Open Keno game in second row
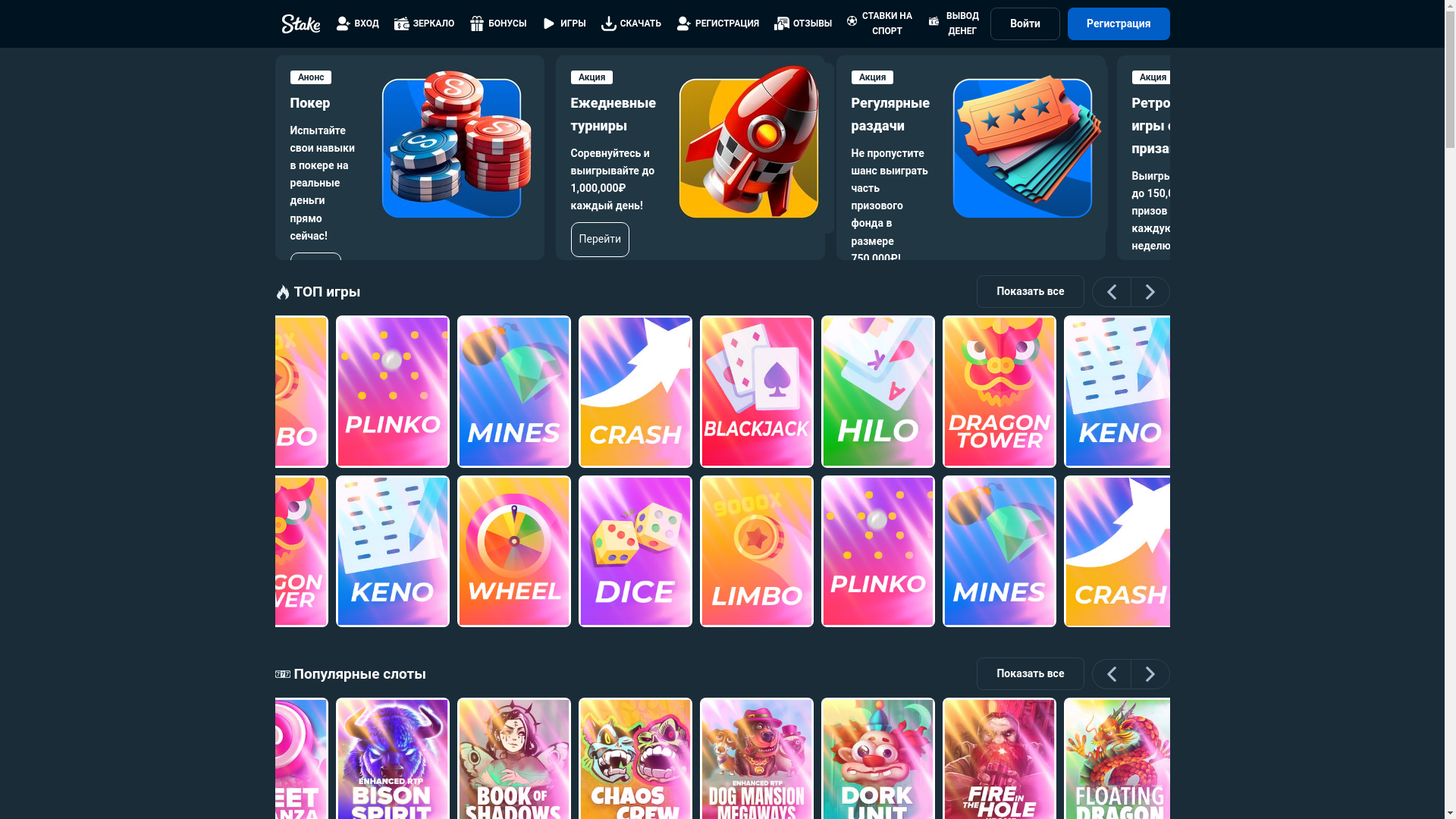This screenshot has width=1456, height=819. (x=392, y=551)
